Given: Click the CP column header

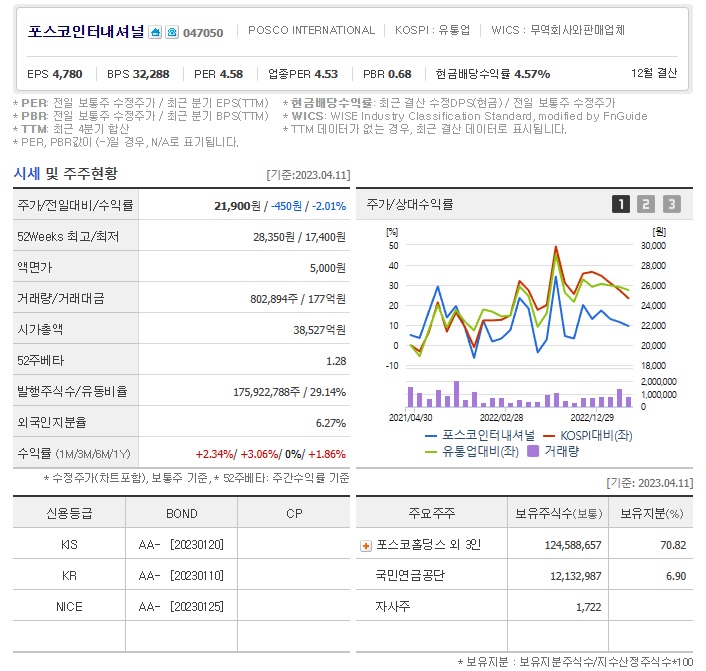Looking at the screenshot, I should coord(294,514).
